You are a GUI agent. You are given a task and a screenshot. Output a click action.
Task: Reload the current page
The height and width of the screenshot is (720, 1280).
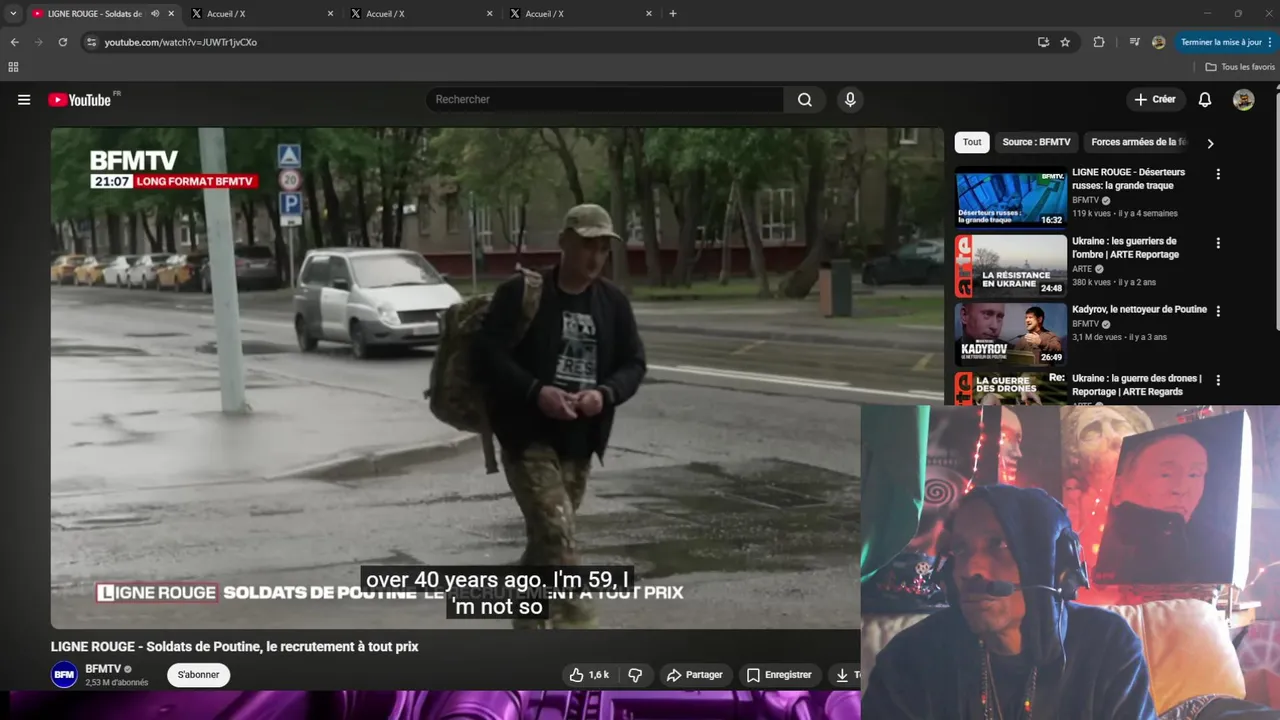[x=62, y=42]
